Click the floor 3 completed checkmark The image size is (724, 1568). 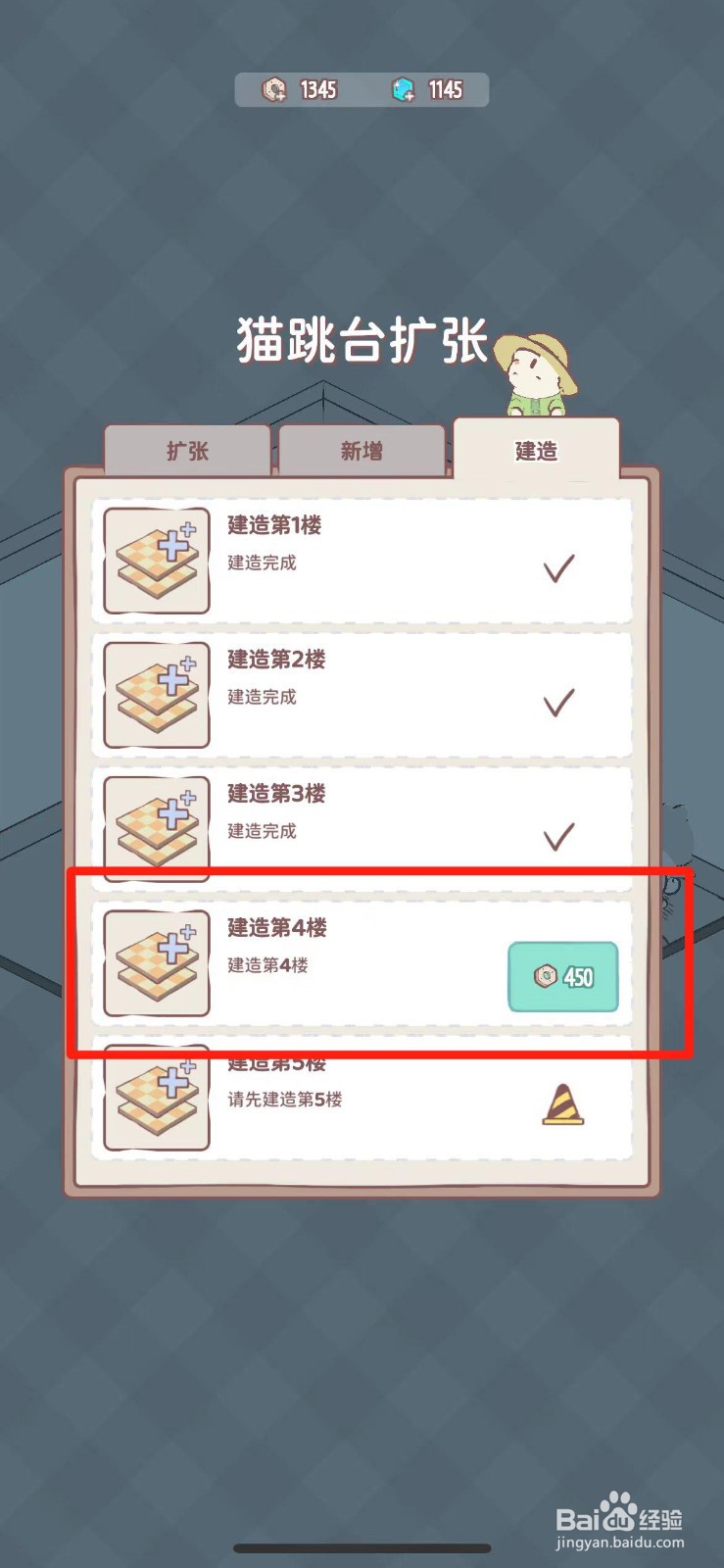click(x=558, y=837)
